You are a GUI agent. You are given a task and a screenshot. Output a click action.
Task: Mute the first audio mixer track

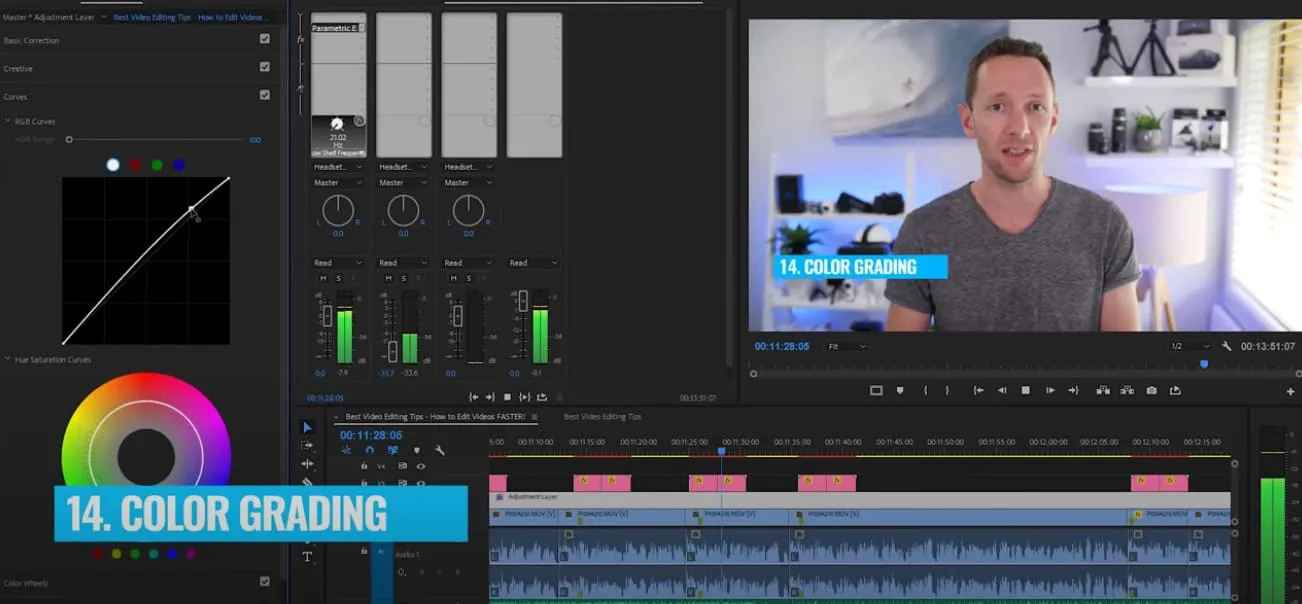tap(323, 277)
